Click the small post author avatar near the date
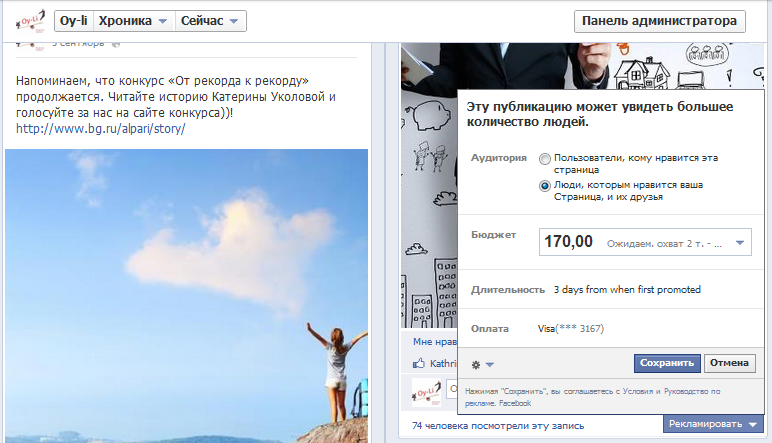Image resolution: width=772 pixels, height=443 pixels. point(31,46)
